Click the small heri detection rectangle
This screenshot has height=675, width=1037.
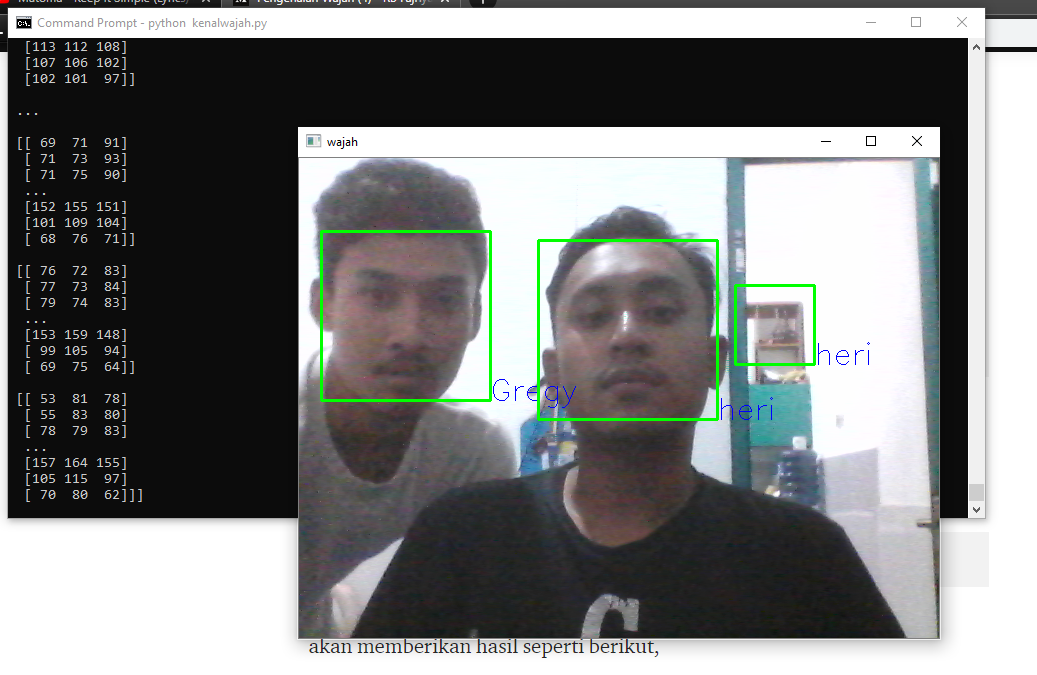[x=775, y=324]
